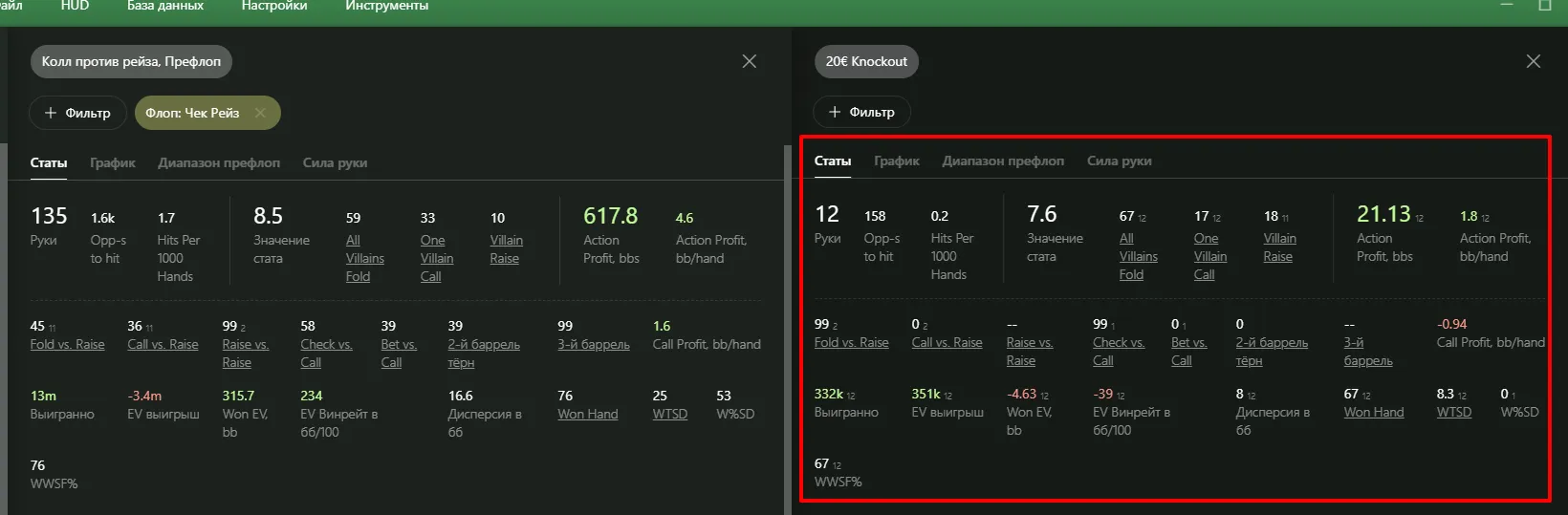Open Диапазон префлоп tab in left panel

tap(219, 162)
